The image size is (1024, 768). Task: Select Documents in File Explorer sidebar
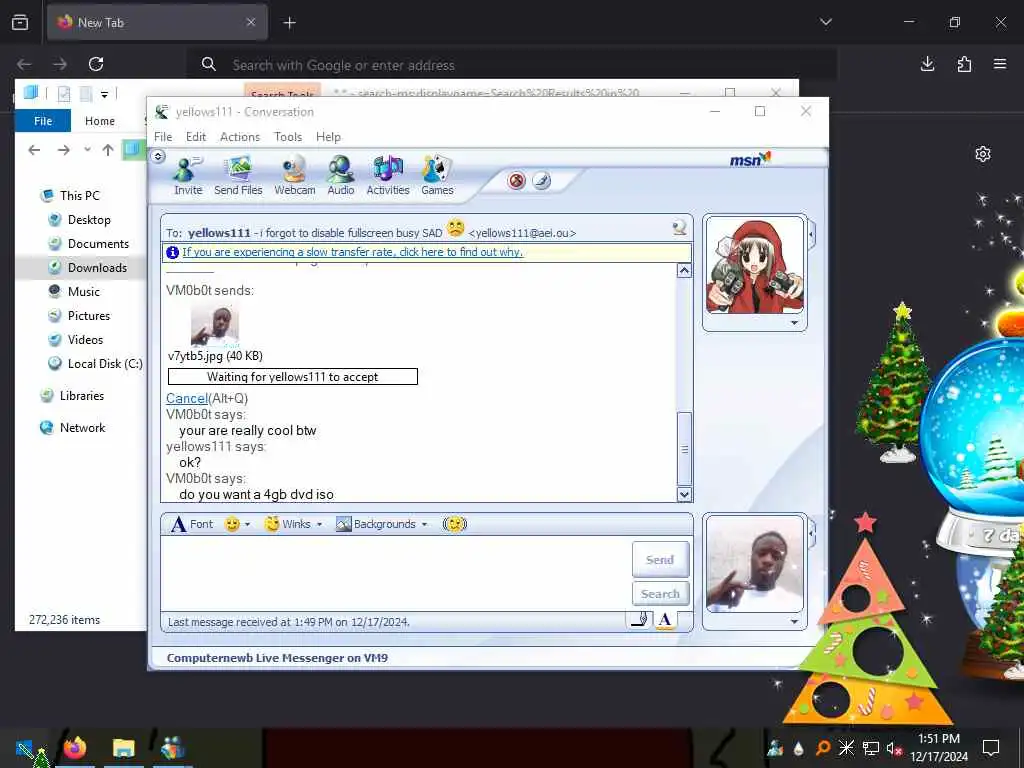point(98,244)
